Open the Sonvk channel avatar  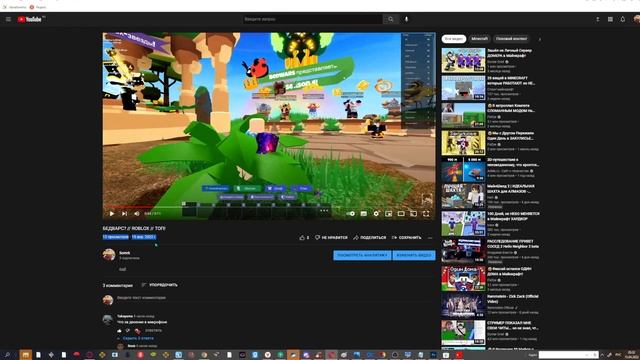pos(109,255)
